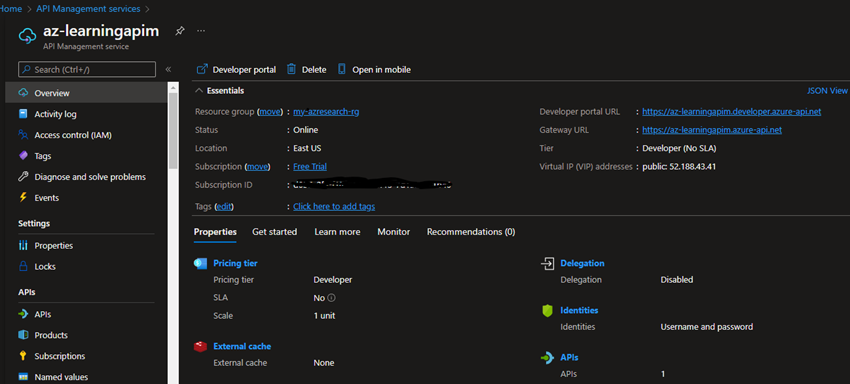
Task: Select the Properties tab
Action: click(x=215, y=232)
